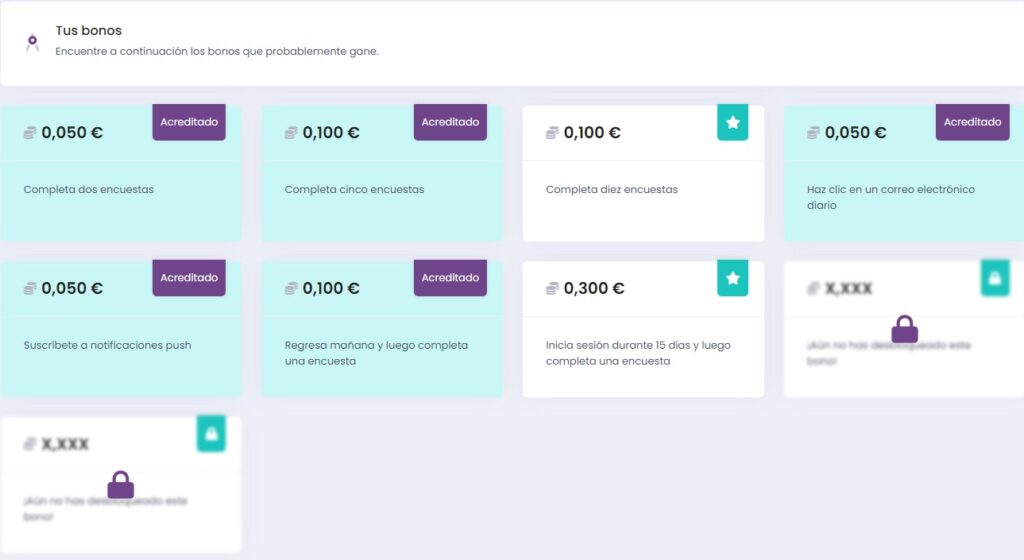Click the coins icon next to 0,300 €

552,288
